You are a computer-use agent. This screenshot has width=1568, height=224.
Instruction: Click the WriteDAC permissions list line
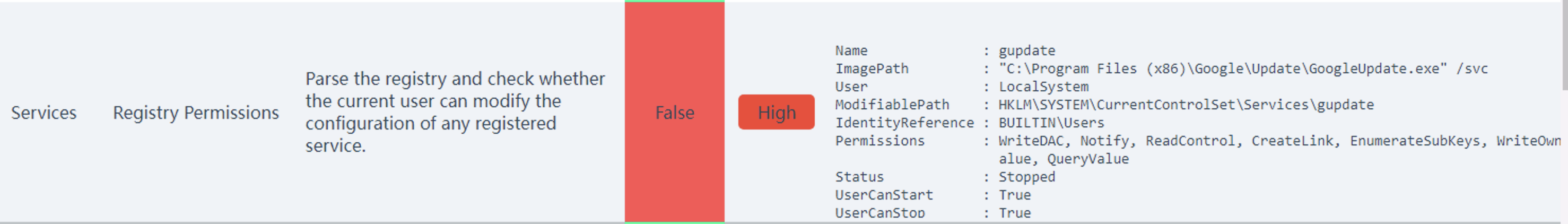coord(1279,141)
